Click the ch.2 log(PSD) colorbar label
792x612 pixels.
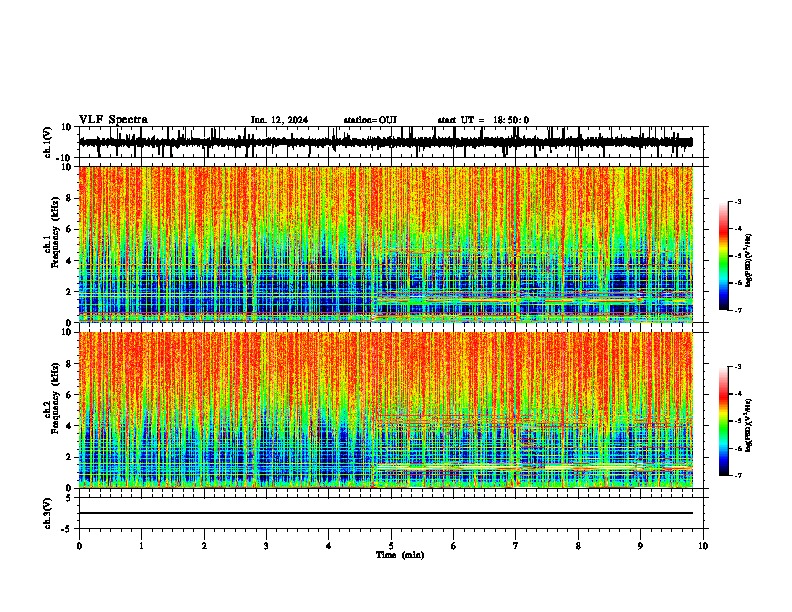coord(749,426)
